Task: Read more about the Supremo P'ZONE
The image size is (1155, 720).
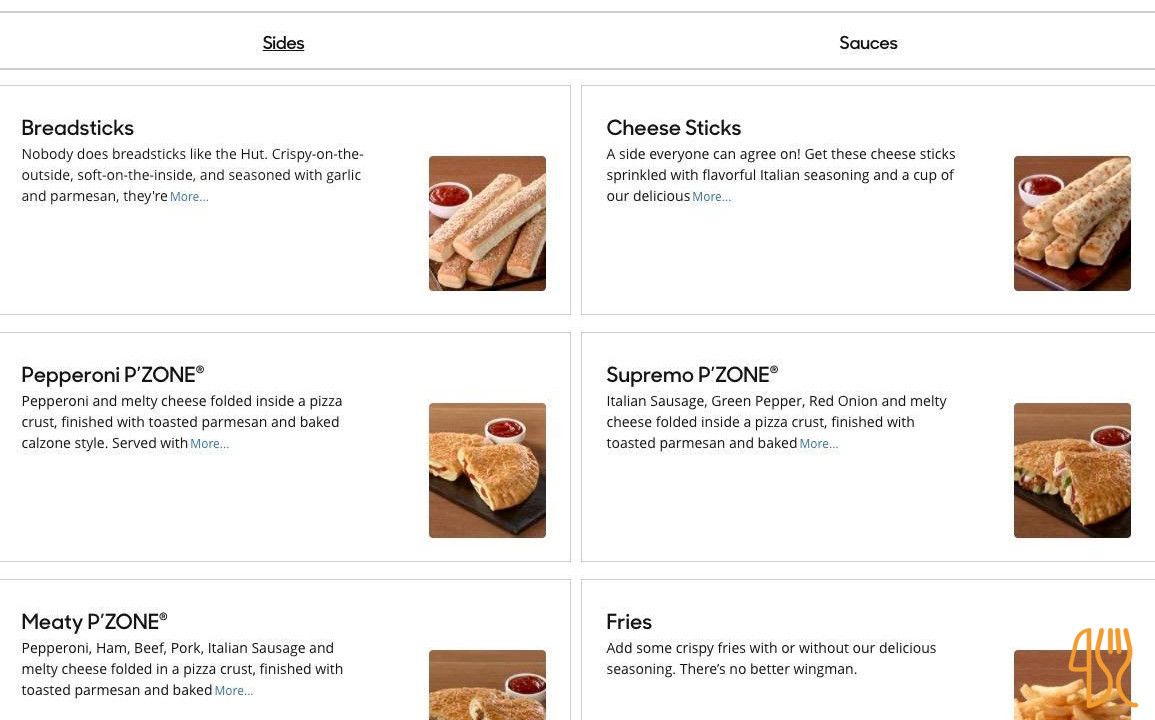Action: click(819, 444)
